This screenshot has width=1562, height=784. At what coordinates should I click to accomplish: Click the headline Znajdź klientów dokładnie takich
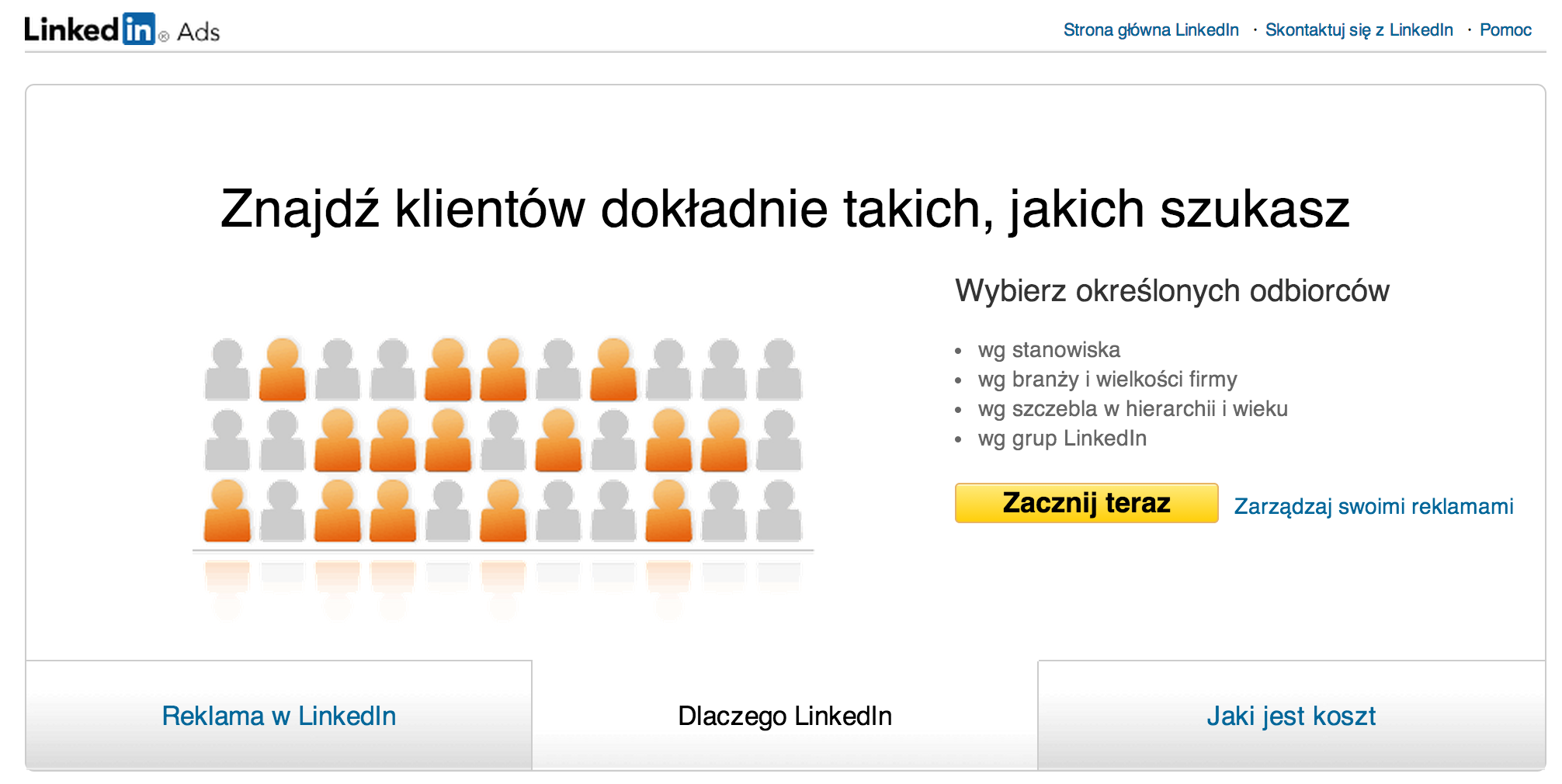pos(785,210)
